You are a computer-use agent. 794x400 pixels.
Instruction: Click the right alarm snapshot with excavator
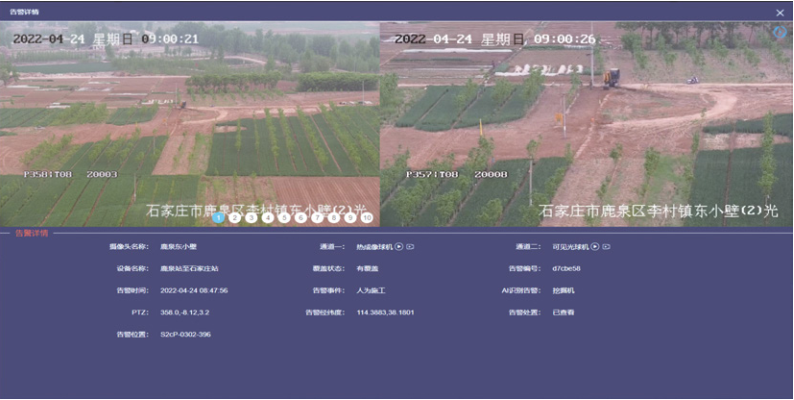585,120
